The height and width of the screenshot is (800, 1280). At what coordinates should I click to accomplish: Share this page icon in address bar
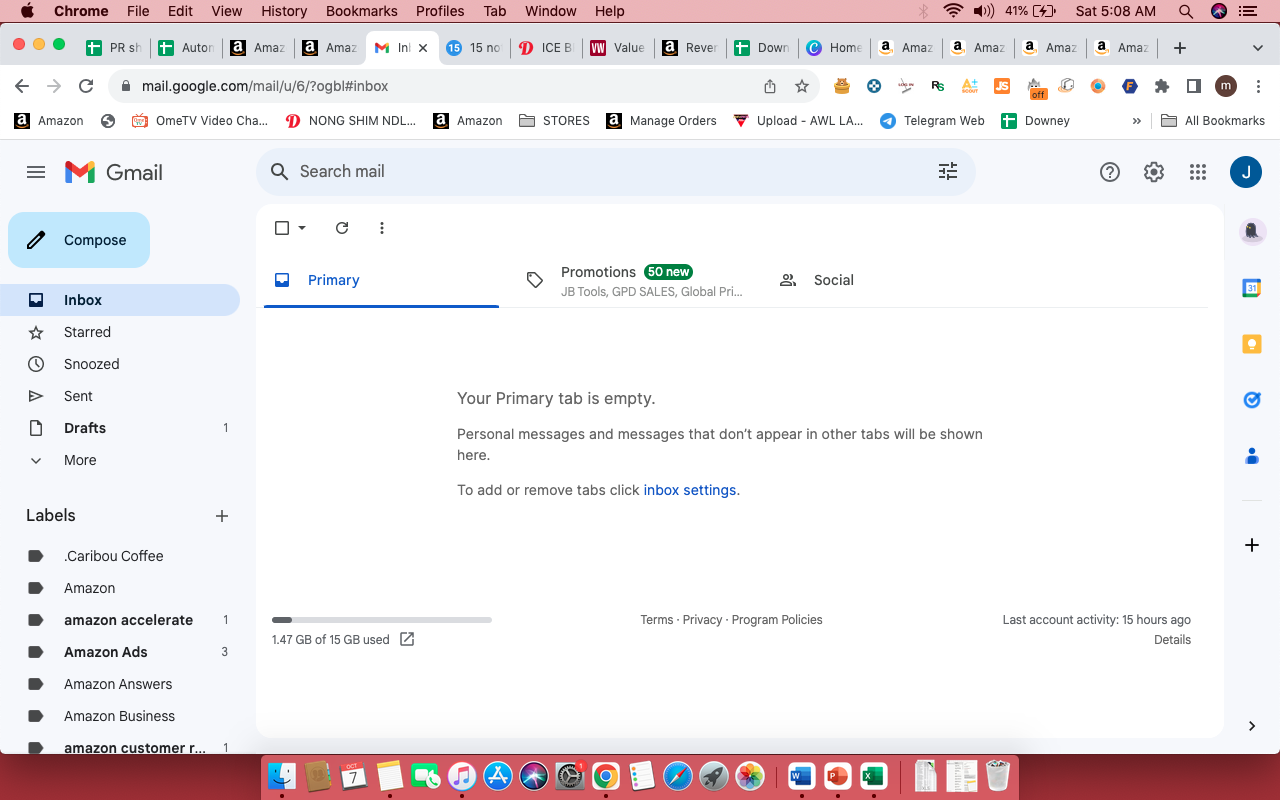770,86
